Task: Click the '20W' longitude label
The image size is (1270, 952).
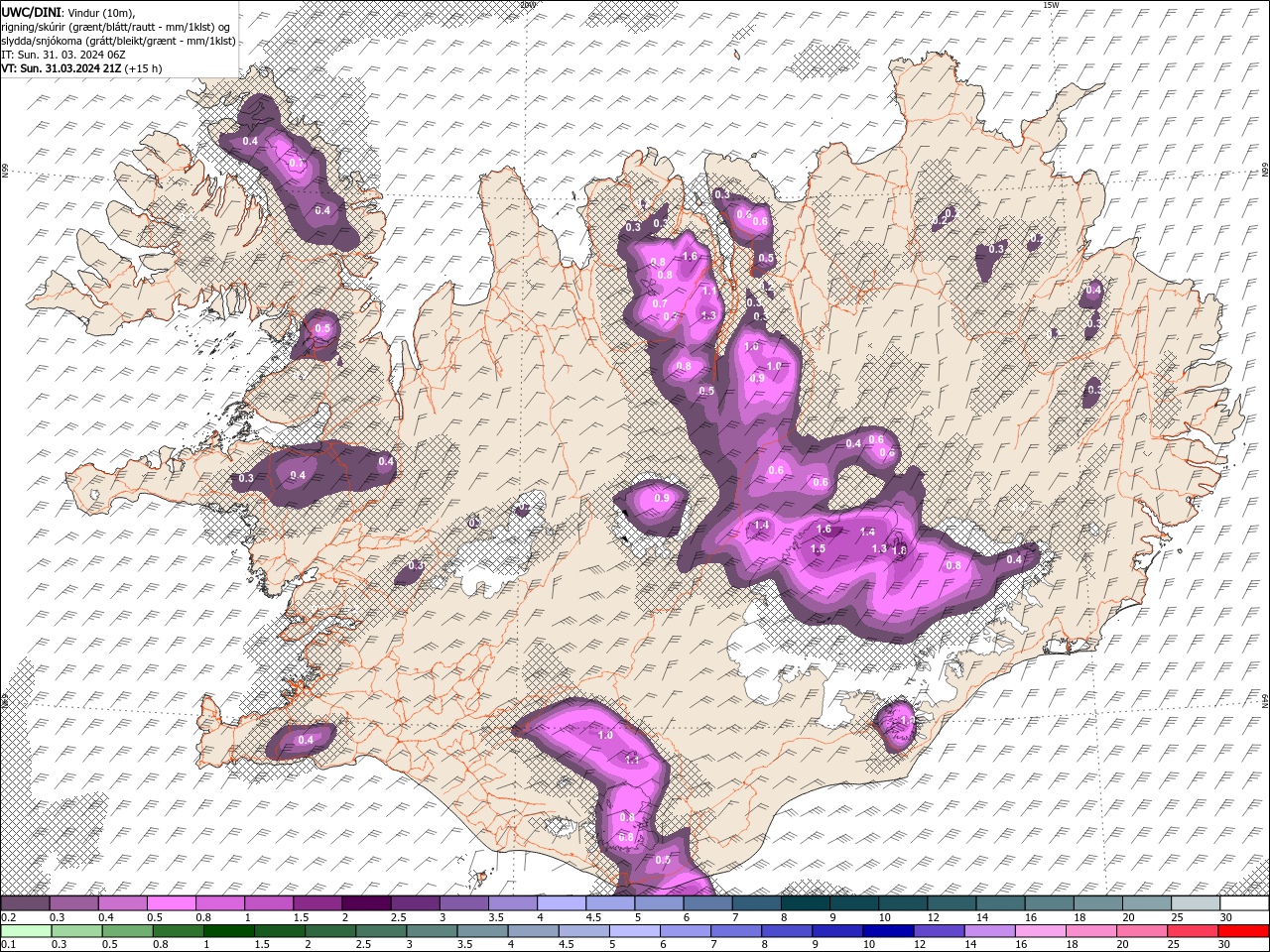Action: point(528,5)
